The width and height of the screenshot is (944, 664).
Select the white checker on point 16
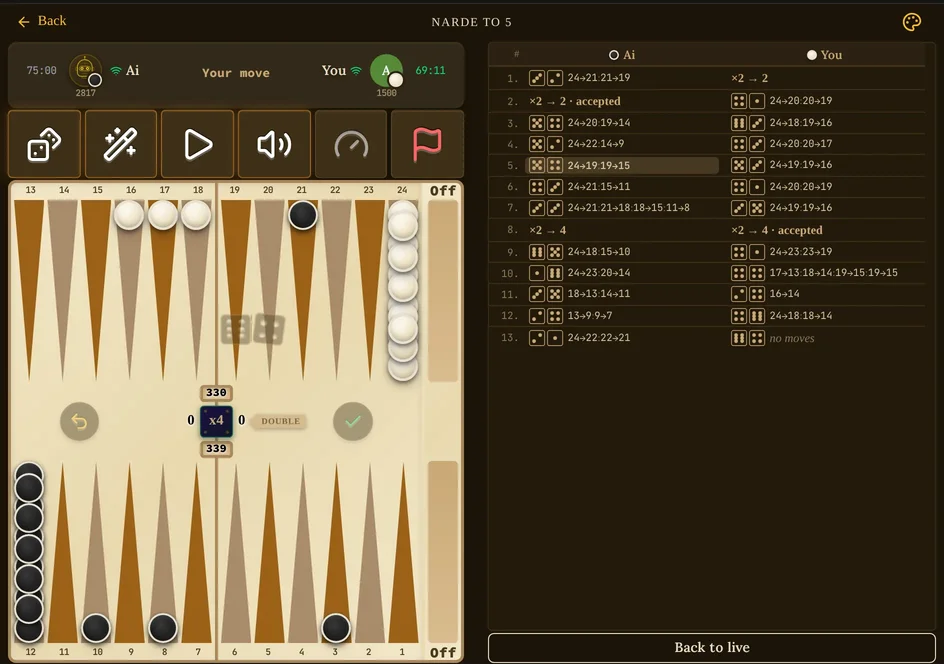tap(129, 215)
